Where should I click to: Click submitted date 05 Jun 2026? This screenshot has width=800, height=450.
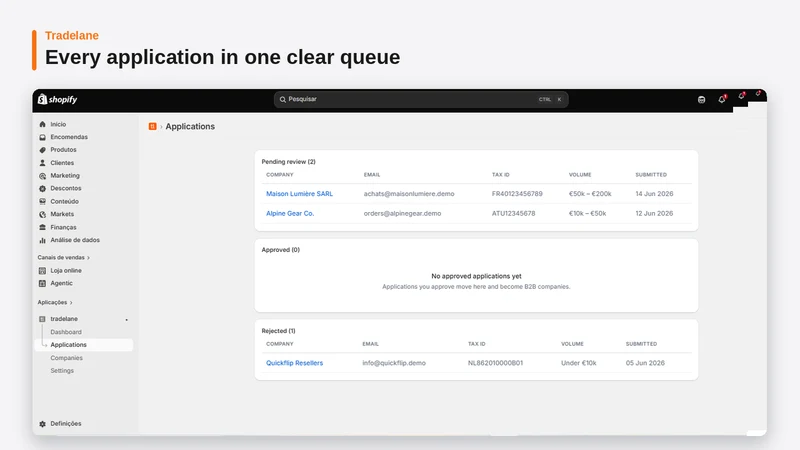click(x=645, y=363)
